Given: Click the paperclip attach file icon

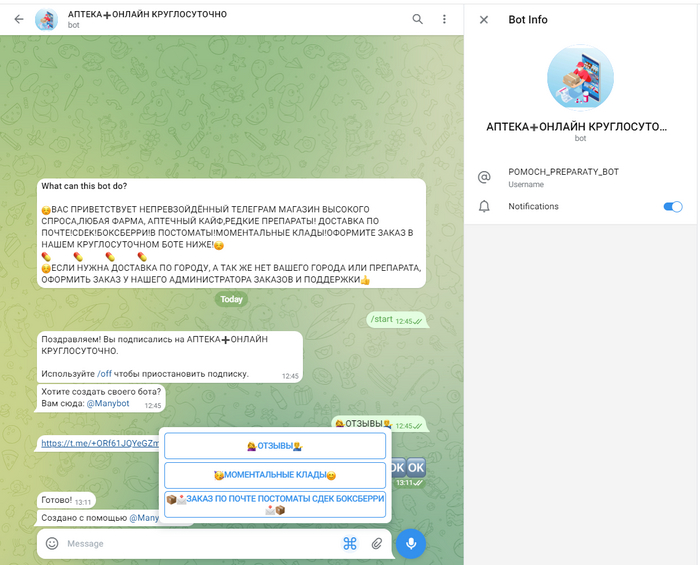Looking at the screenshot, I should [377, 544].
